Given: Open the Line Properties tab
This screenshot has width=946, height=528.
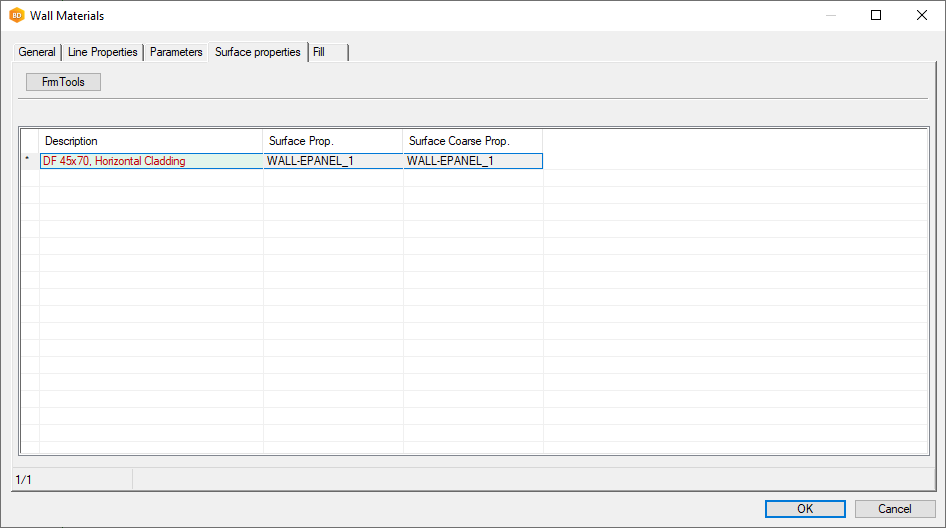Looking at the screenshot, I should tap(102, 52).
